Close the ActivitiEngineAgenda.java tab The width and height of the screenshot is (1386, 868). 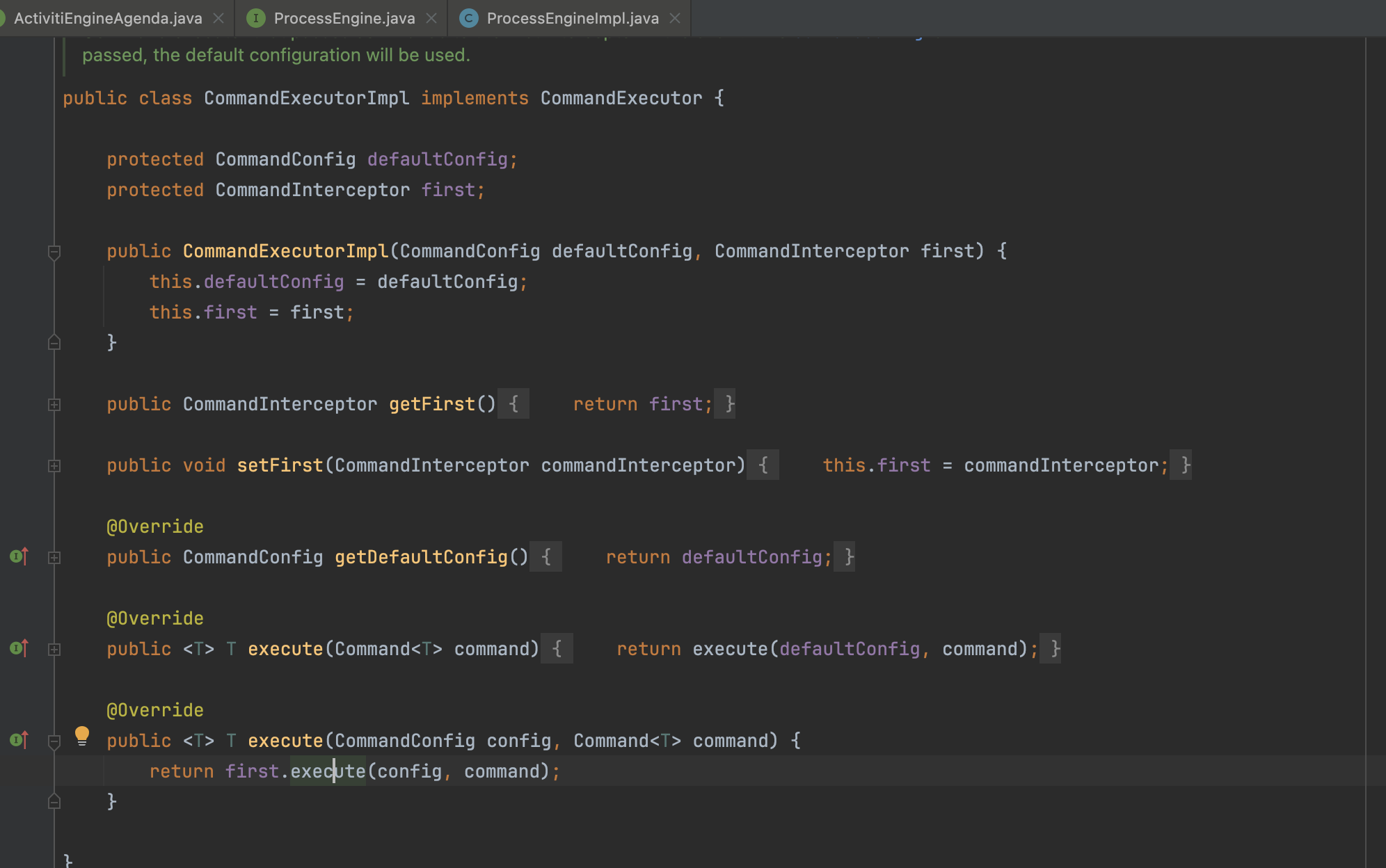218,18
